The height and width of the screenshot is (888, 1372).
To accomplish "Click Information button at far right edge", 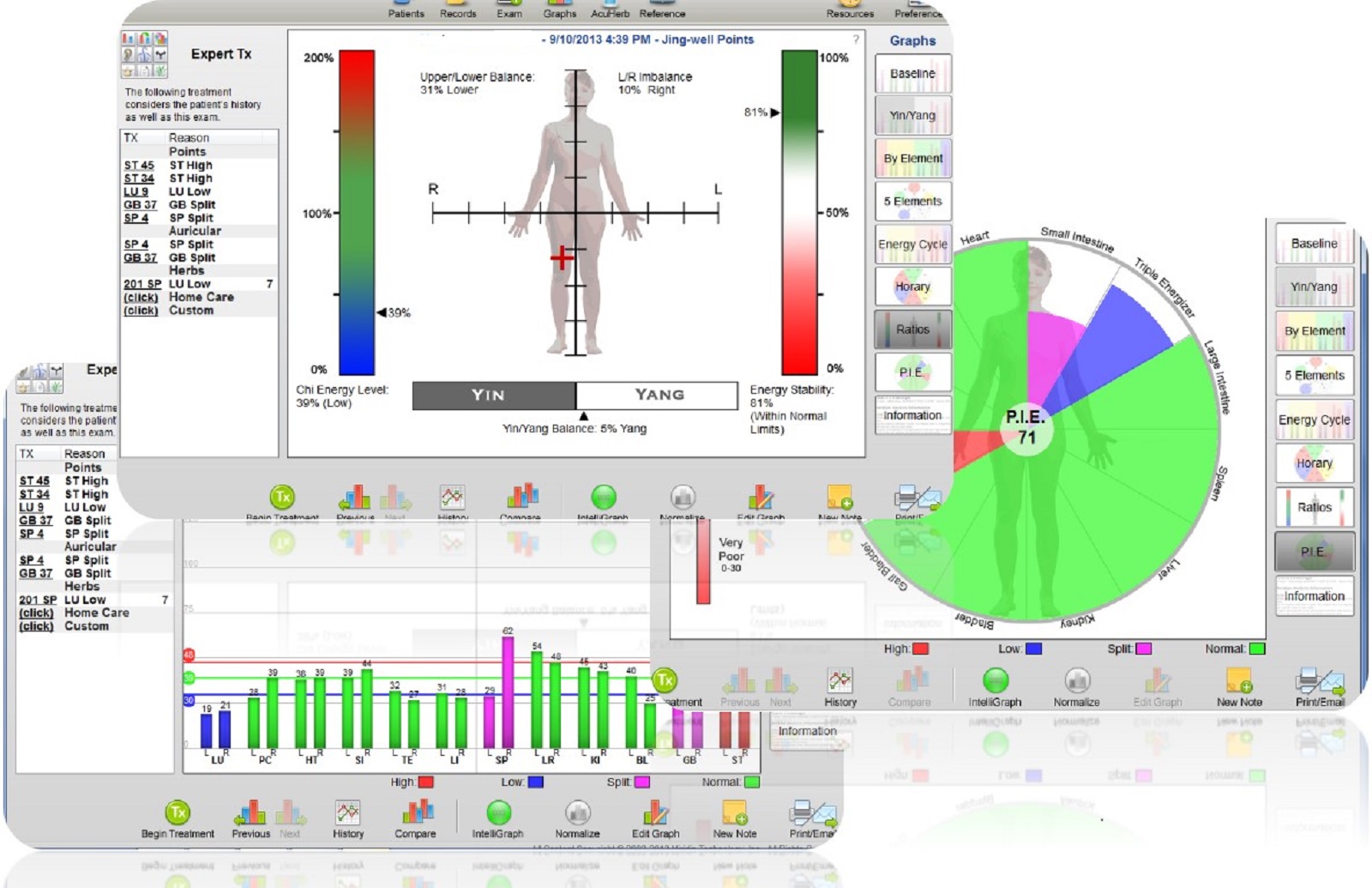I will pos(1314,595).
